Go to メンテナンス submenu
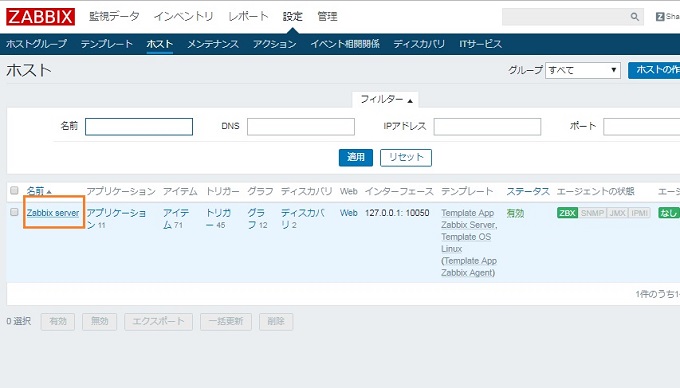Image resolution: width=680 pixels, height=388 pixels. 213,44
